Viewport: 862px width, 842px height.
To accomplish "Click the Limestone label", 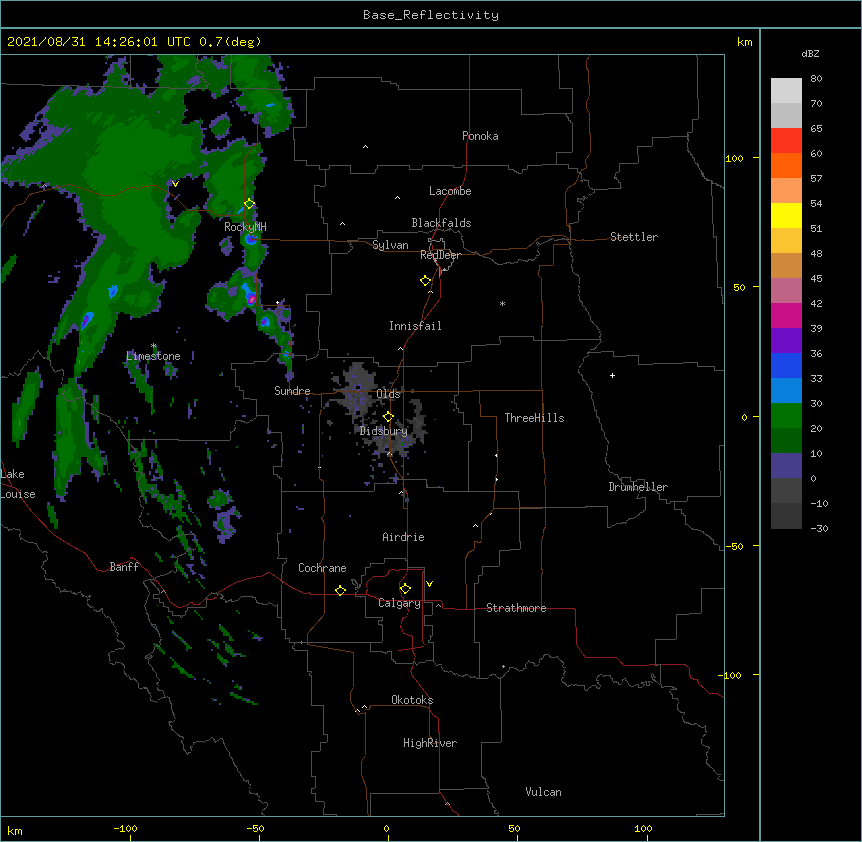I will (153, 356).
